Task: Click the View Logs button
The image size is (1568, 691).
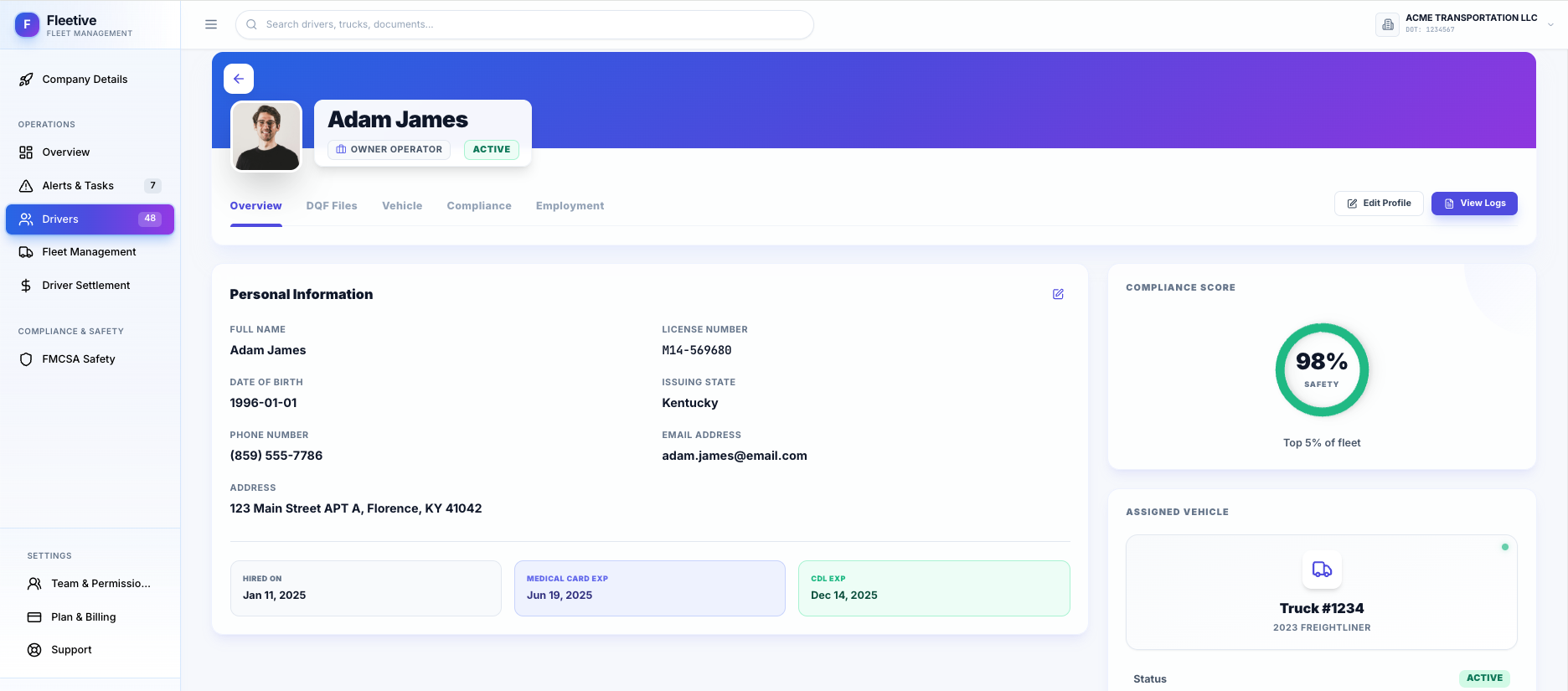Action: (1474, 204)
